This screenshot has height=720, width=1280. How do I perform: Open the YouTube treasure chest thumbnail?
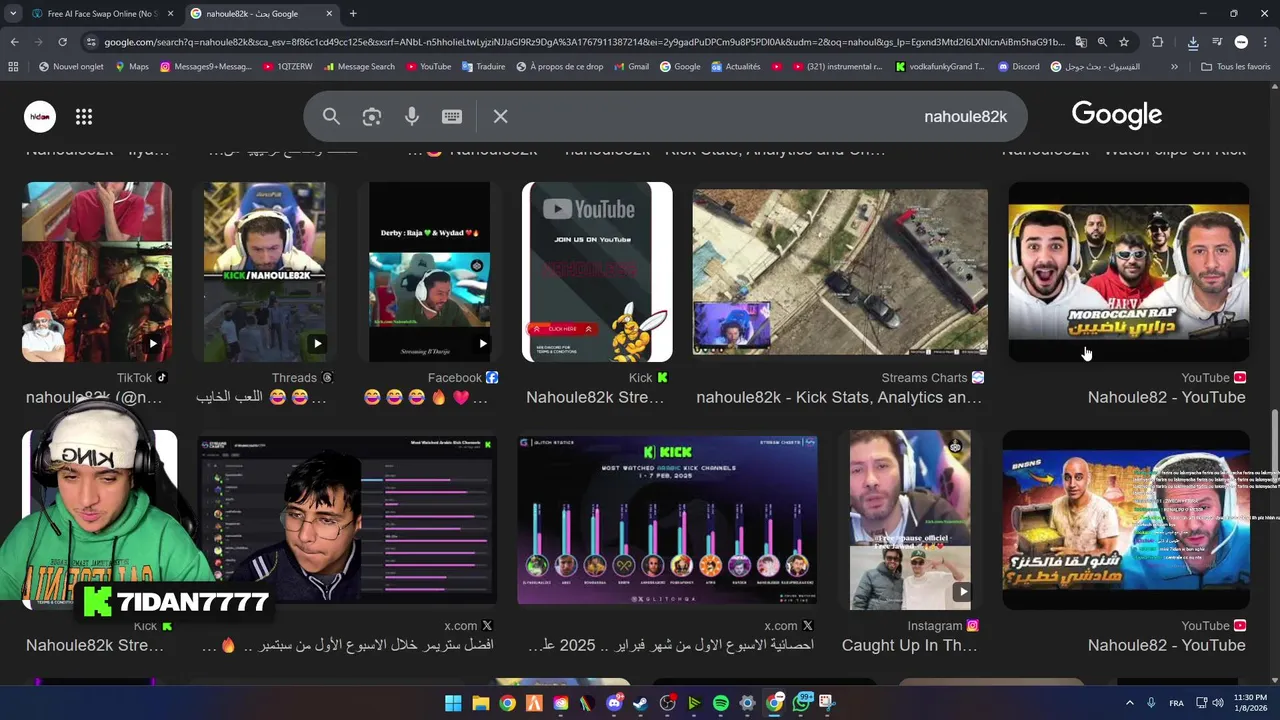1126,520
